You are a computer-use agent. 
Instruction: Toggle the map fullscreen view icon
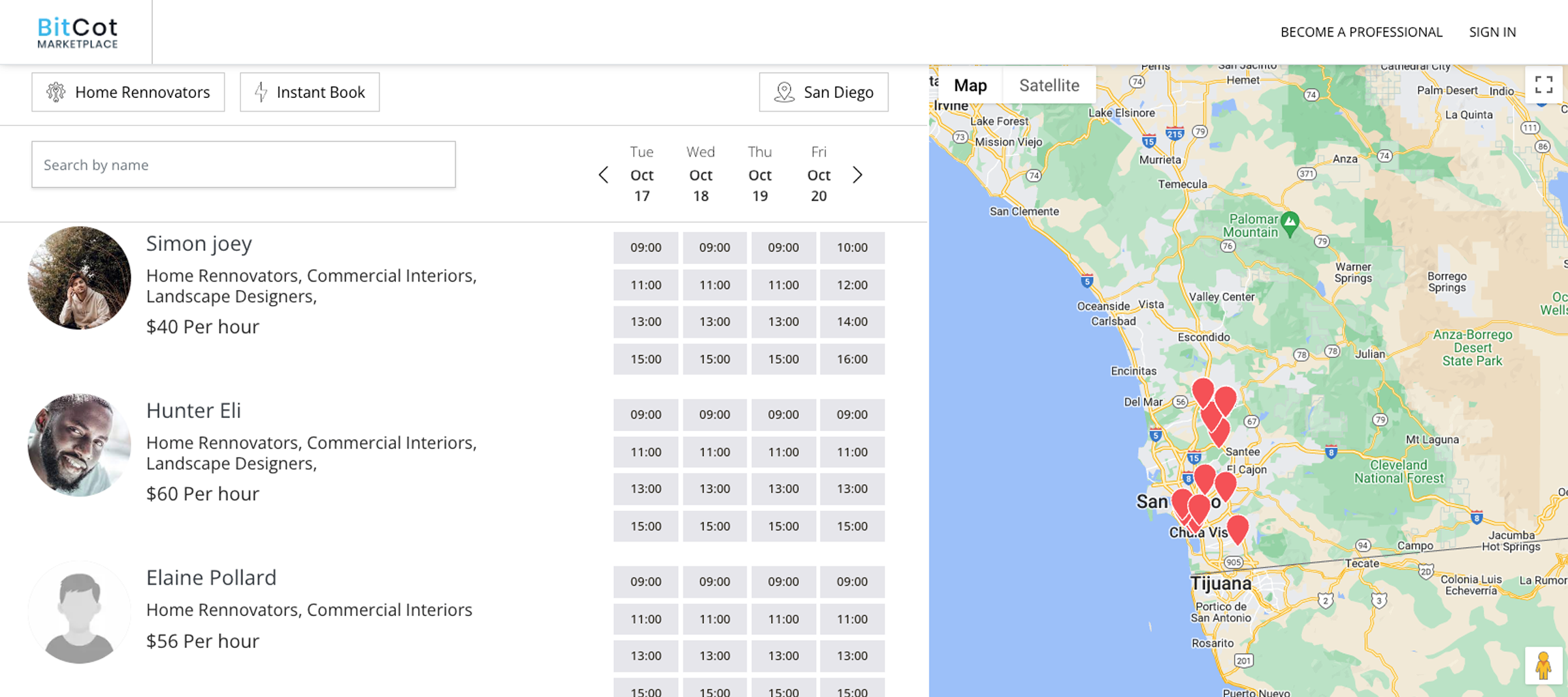[1543, 85]
